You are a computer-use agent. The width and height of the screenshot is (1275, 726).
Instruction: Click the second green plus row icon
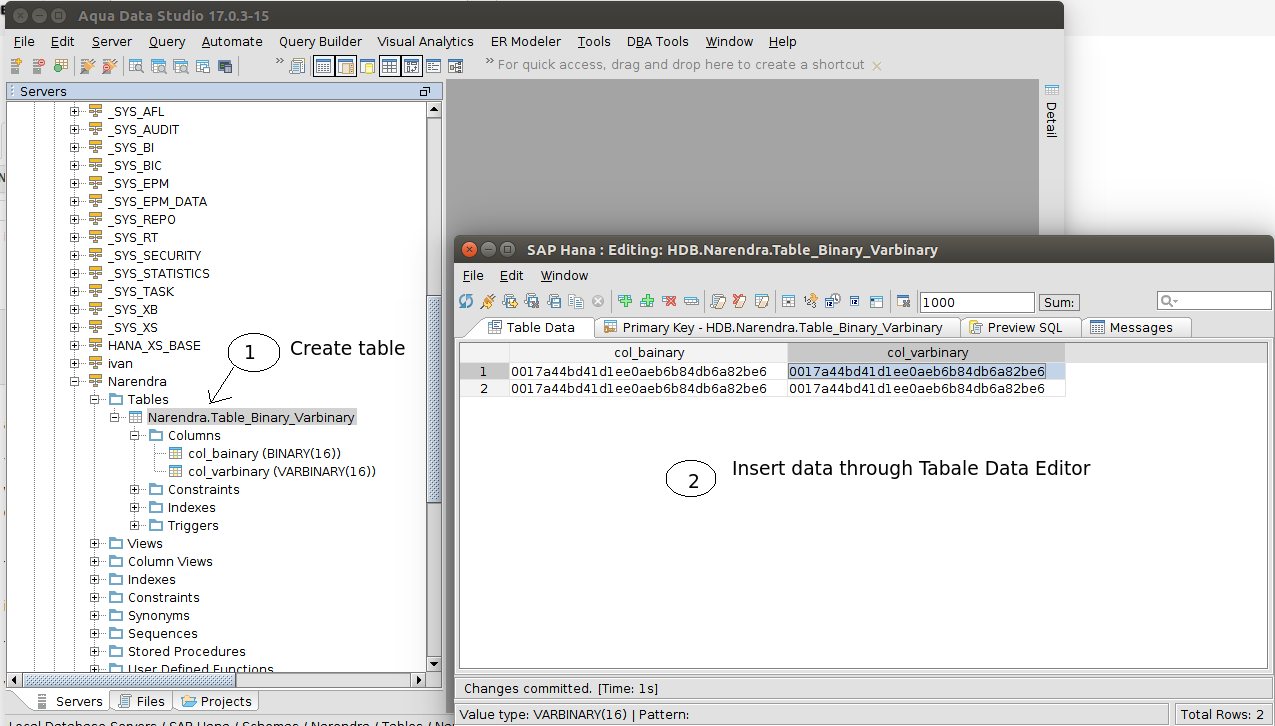[x=647, y=301]
